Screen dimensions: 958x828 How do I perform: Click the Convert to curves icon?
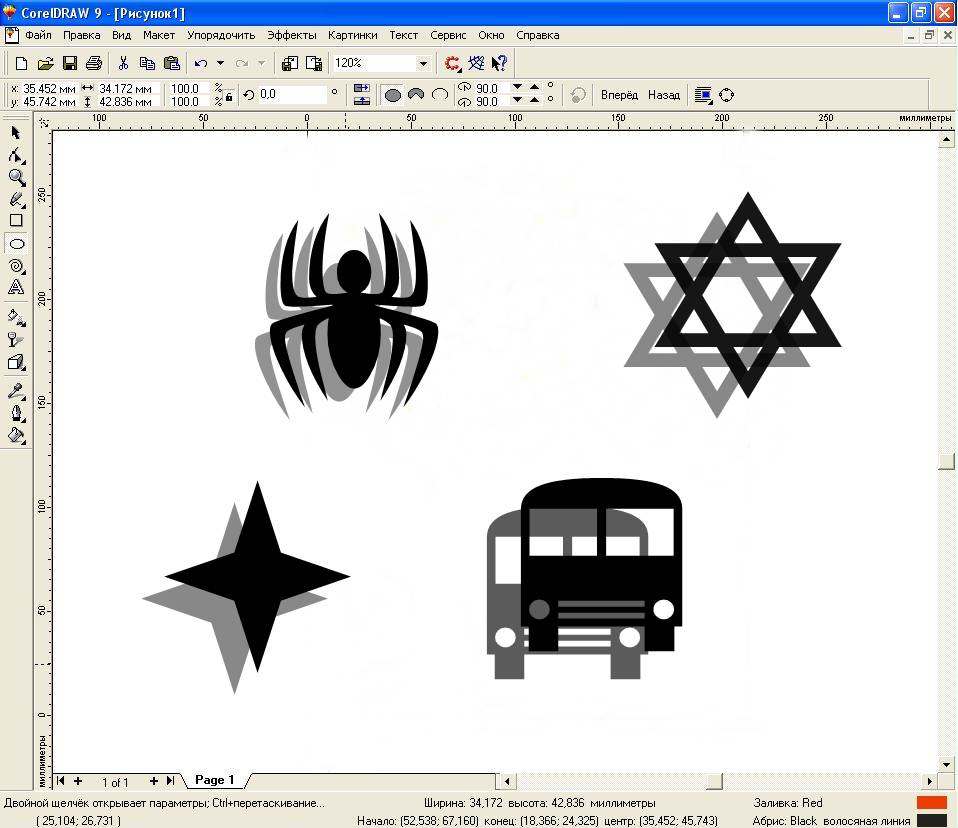(x=726, y=95)
